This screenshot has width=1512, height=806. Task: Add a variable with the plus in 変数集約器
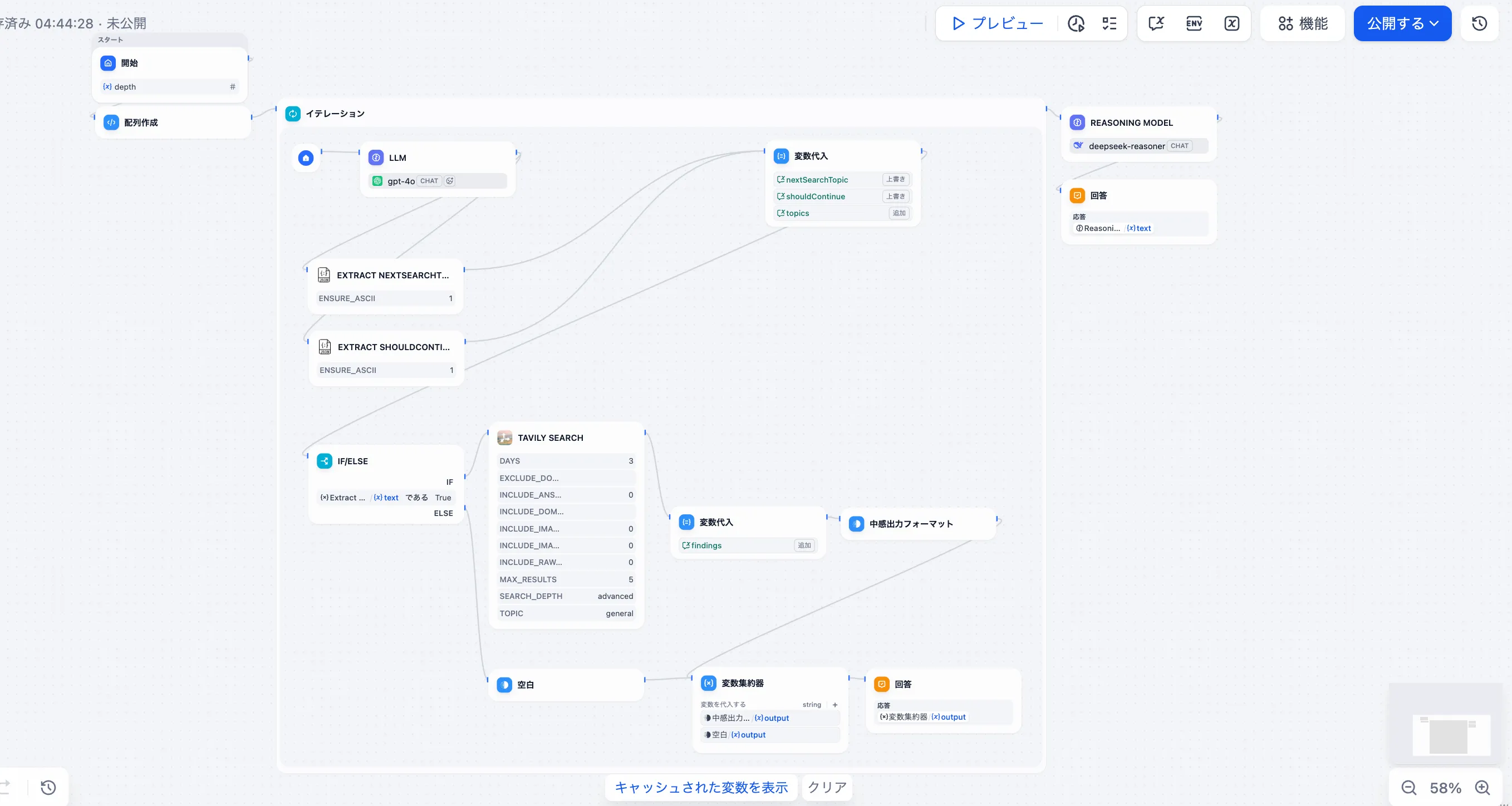tap(834, 705)
